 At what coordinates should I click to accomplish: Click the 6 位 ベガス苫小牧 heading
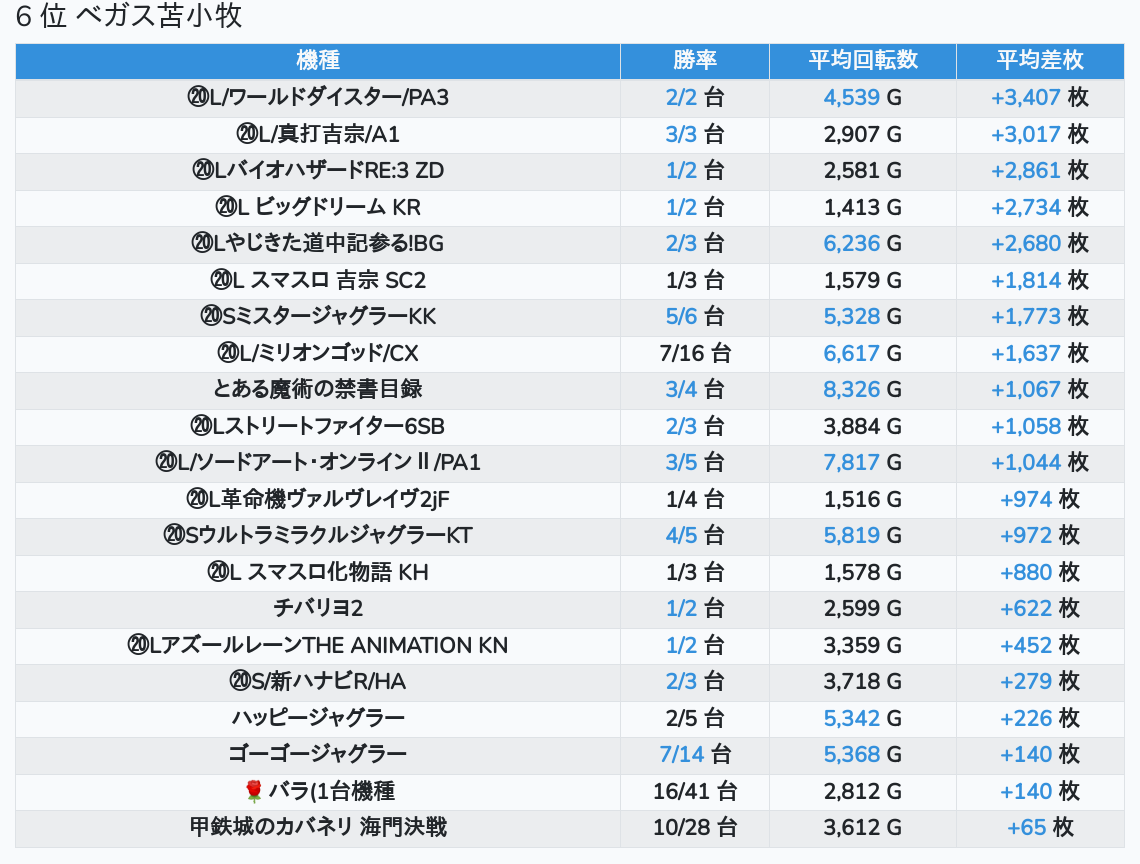click(x=129, y=16)
